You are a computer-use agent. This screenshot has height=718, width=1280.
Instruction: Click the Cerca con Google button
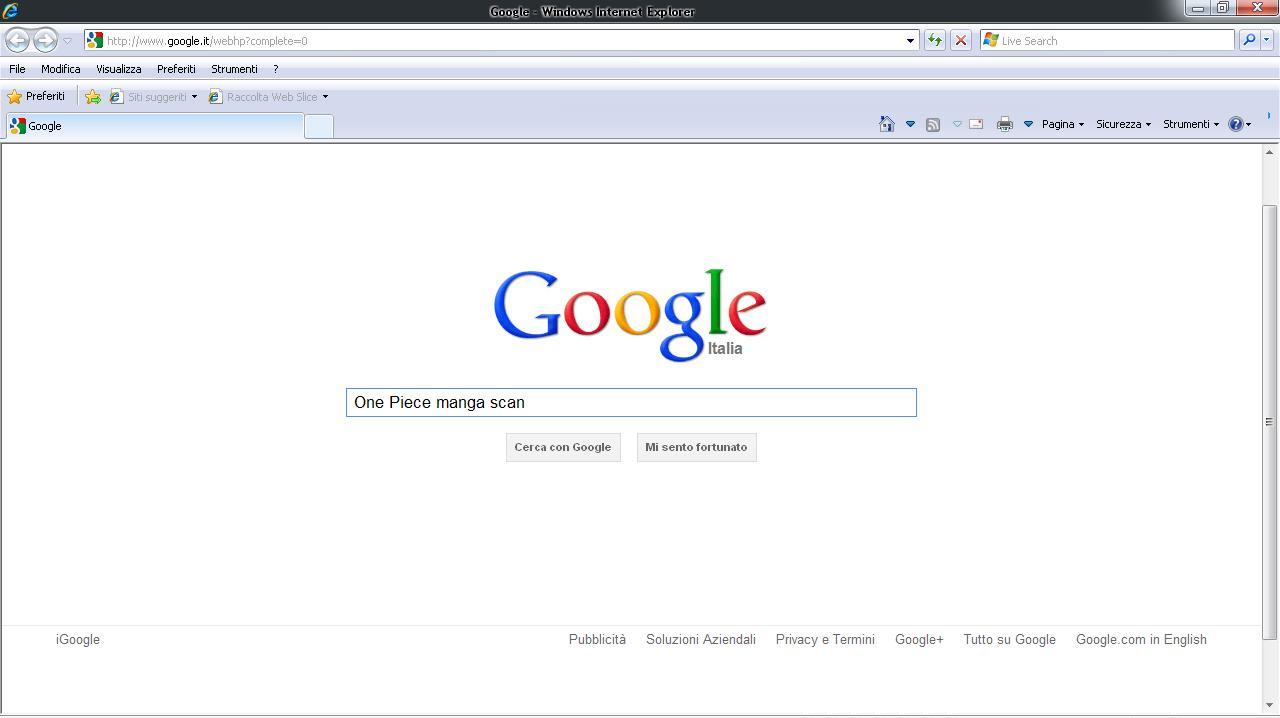(563, 447)
